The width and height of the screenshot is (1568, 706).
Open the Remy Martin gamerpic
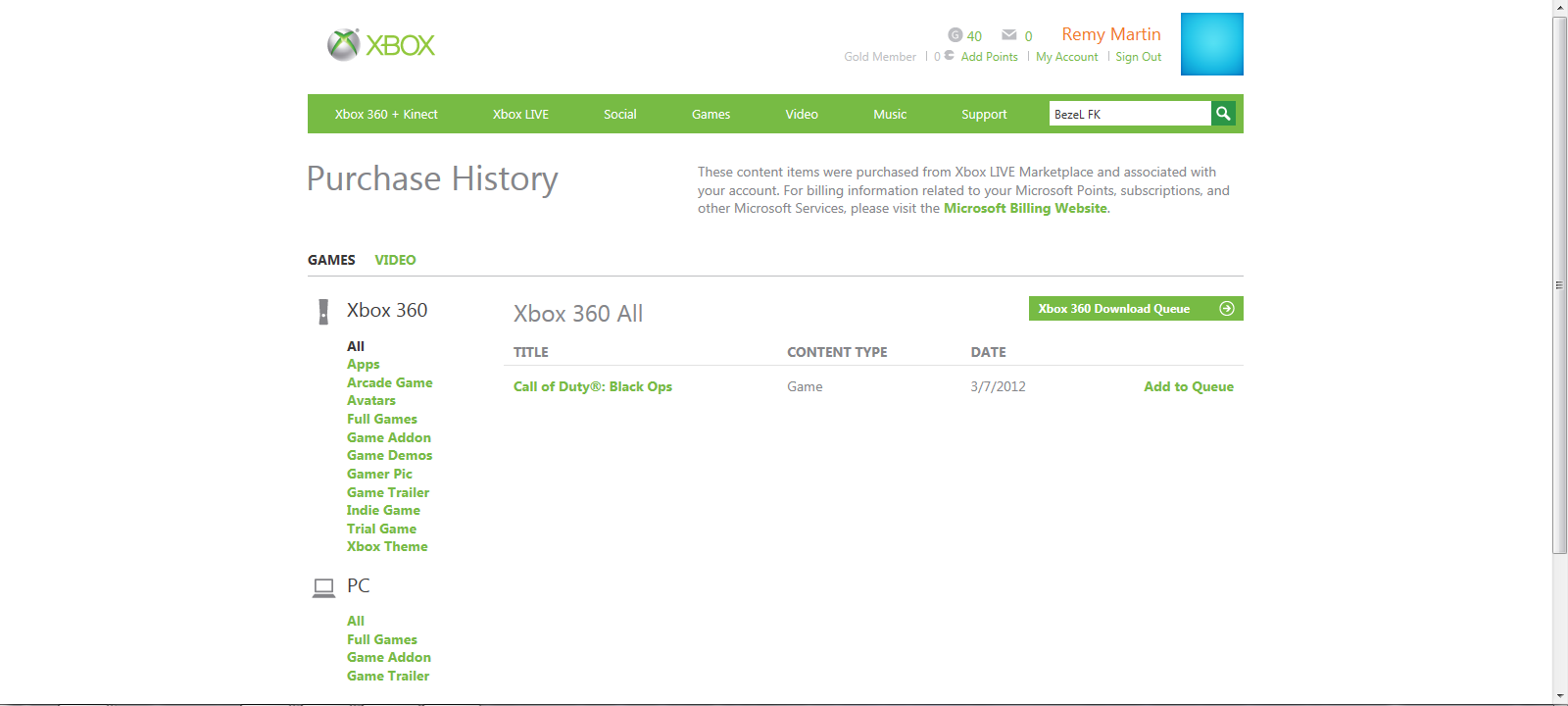[x=1212, y=44]
